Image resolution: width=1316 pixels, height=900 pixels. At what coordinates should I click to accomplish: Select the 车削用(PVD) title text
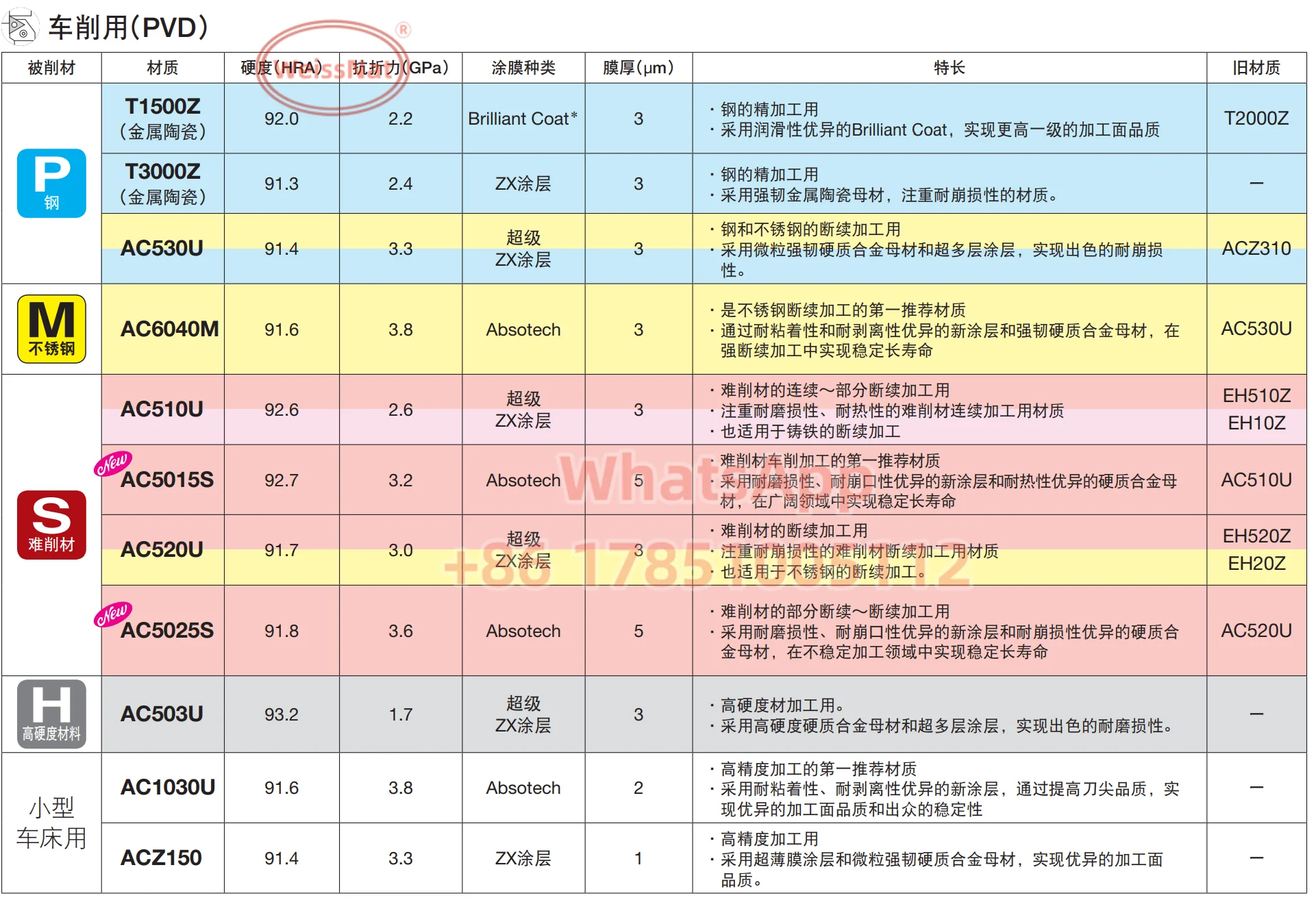[x=128, y=27]
